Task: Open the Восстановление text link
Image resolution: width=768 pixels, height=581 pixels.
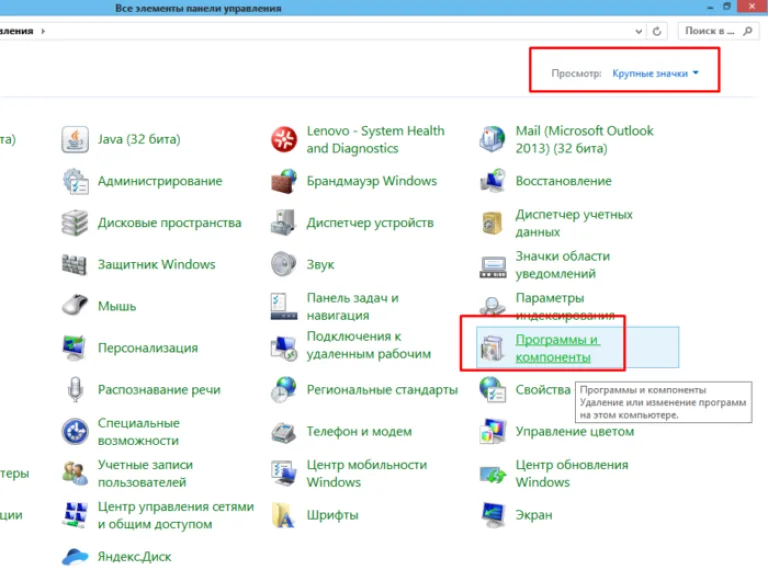Action: (x=563, y=181)
